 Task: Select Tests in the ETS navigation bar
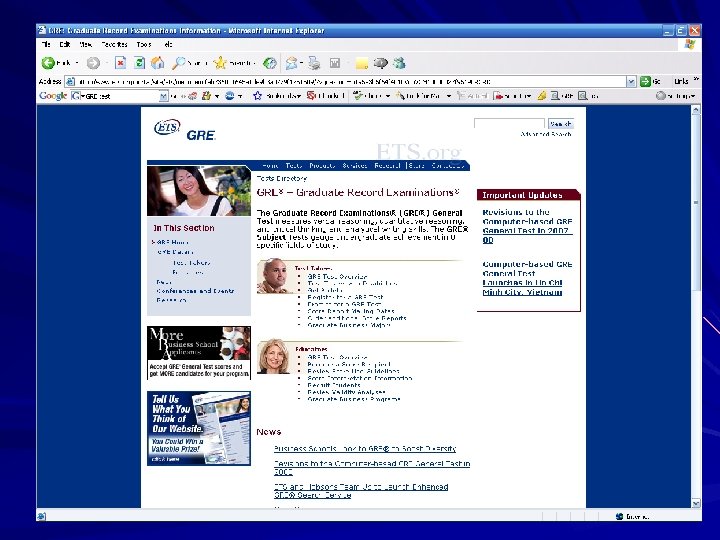294,165
